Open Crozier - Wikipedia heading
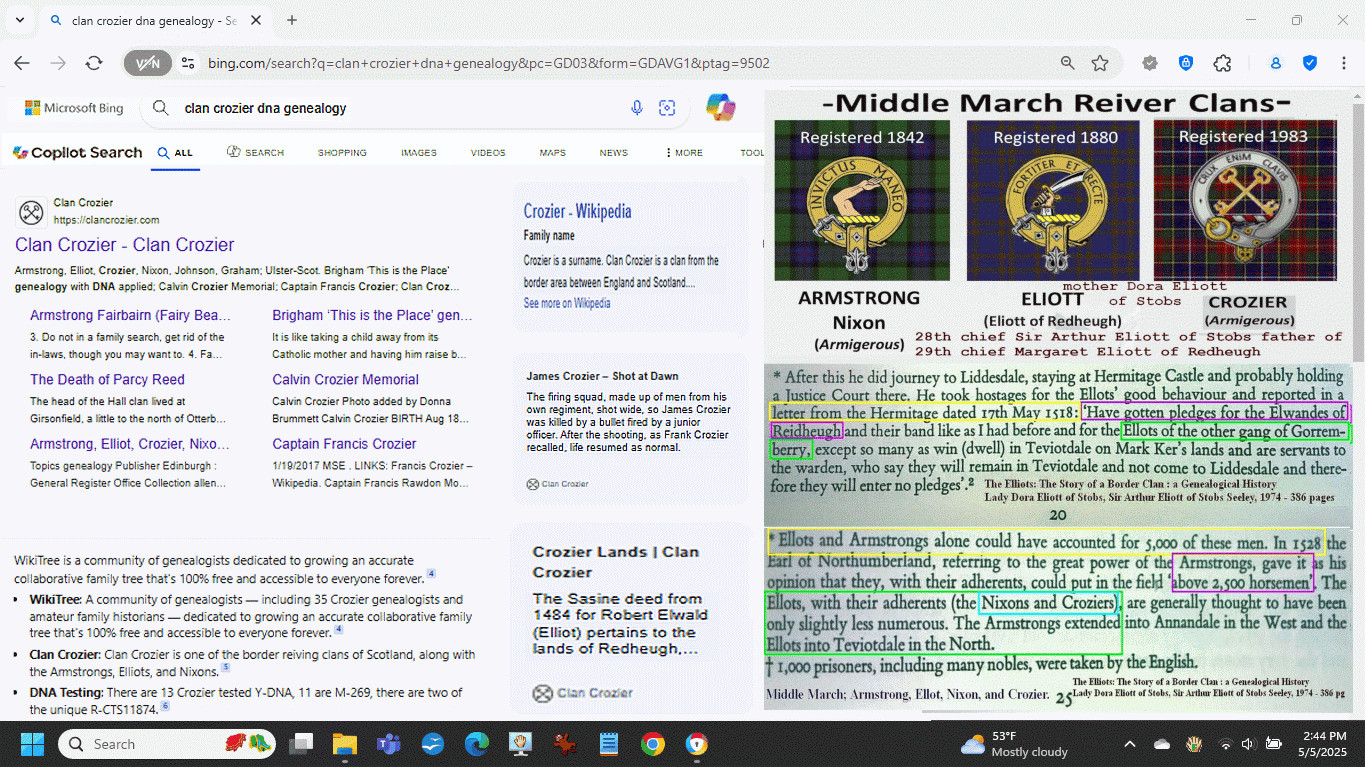Image resolution: width=1365 pixels, height=767 pixels. coord(577,211)
